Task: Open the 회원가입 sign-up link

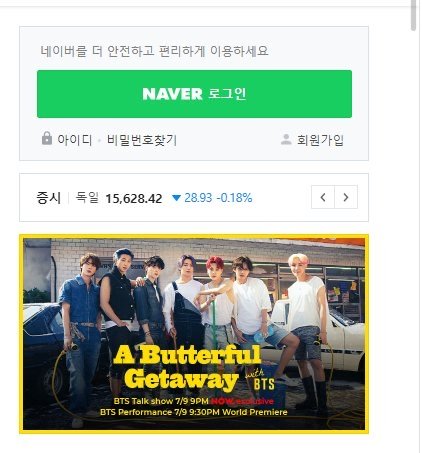Action: (x=320, y=140)
